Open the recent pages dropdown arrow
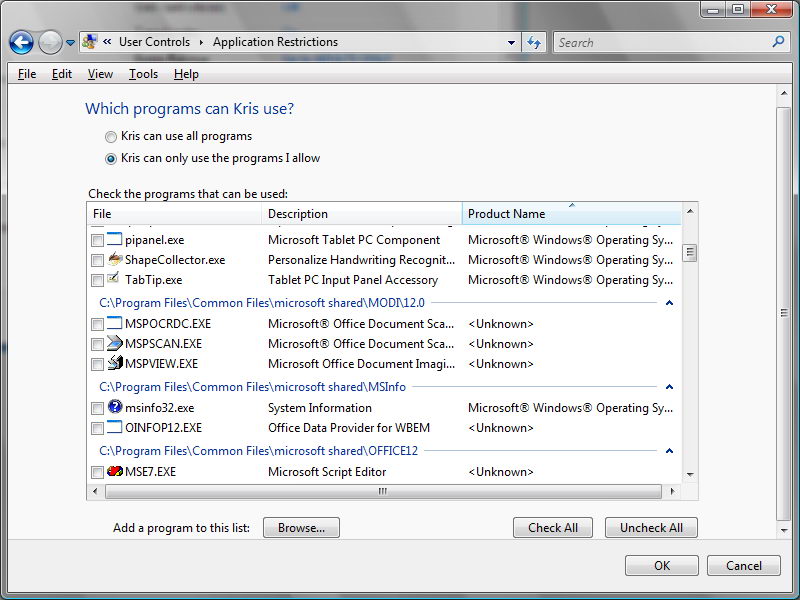Viewport: 800px width, 600px height. (70, 43)
